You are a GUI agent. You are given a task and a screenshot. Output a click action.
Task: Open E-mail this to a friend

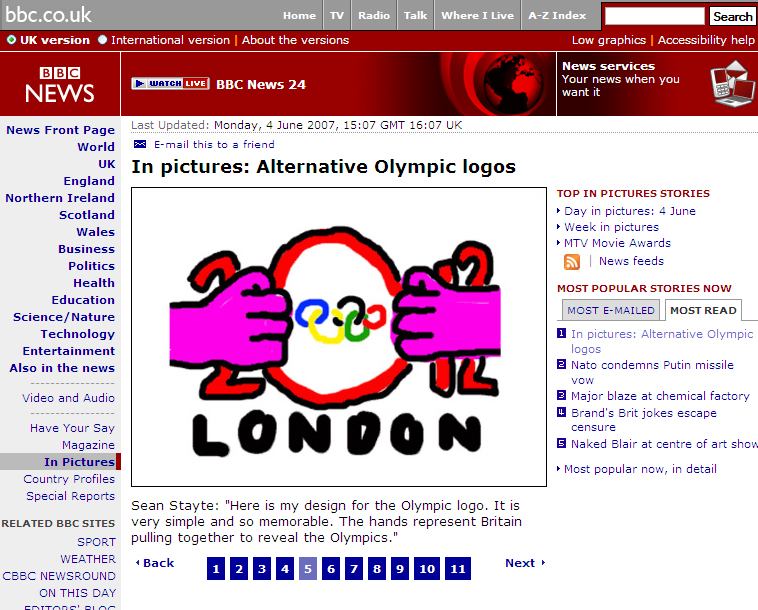pos(214,144)
